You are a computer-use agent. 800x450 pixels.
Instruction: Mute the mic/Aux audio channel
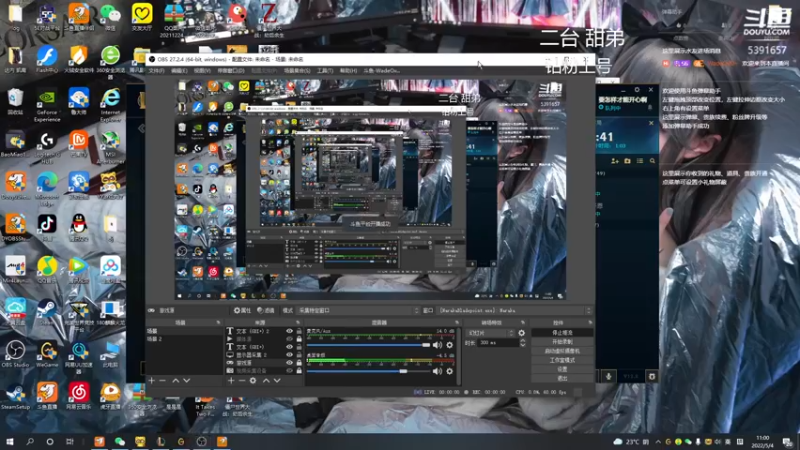pos(437,345)
